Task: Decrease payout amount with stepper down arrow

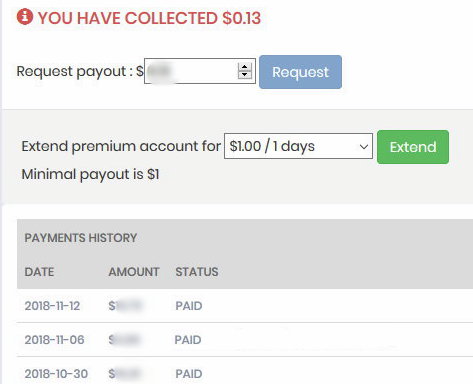Action: (244, 75)
